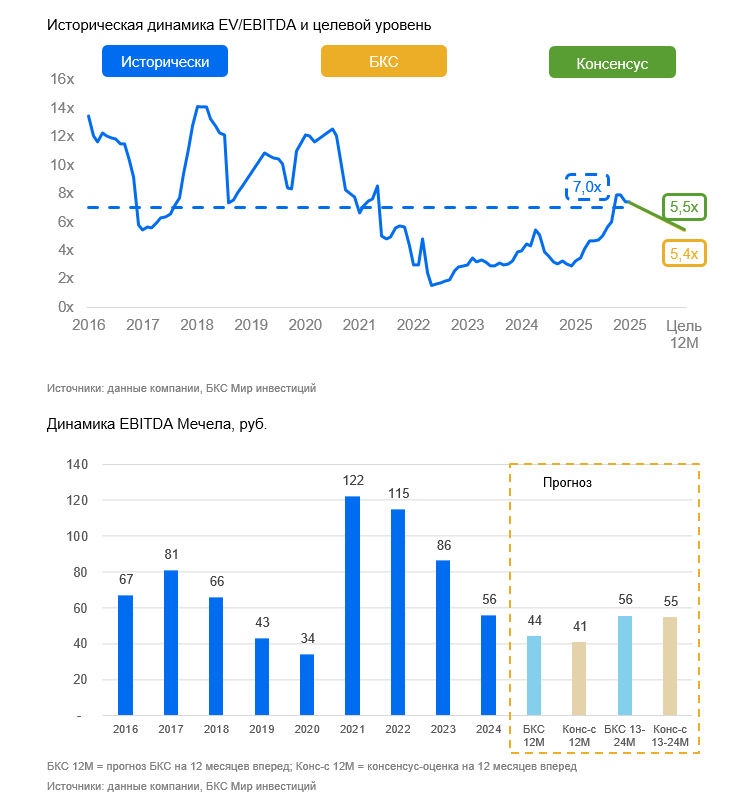The image size is (756, 811).
Task: Click the Прогноз label in the dashed box
Action: click(568, 482)
